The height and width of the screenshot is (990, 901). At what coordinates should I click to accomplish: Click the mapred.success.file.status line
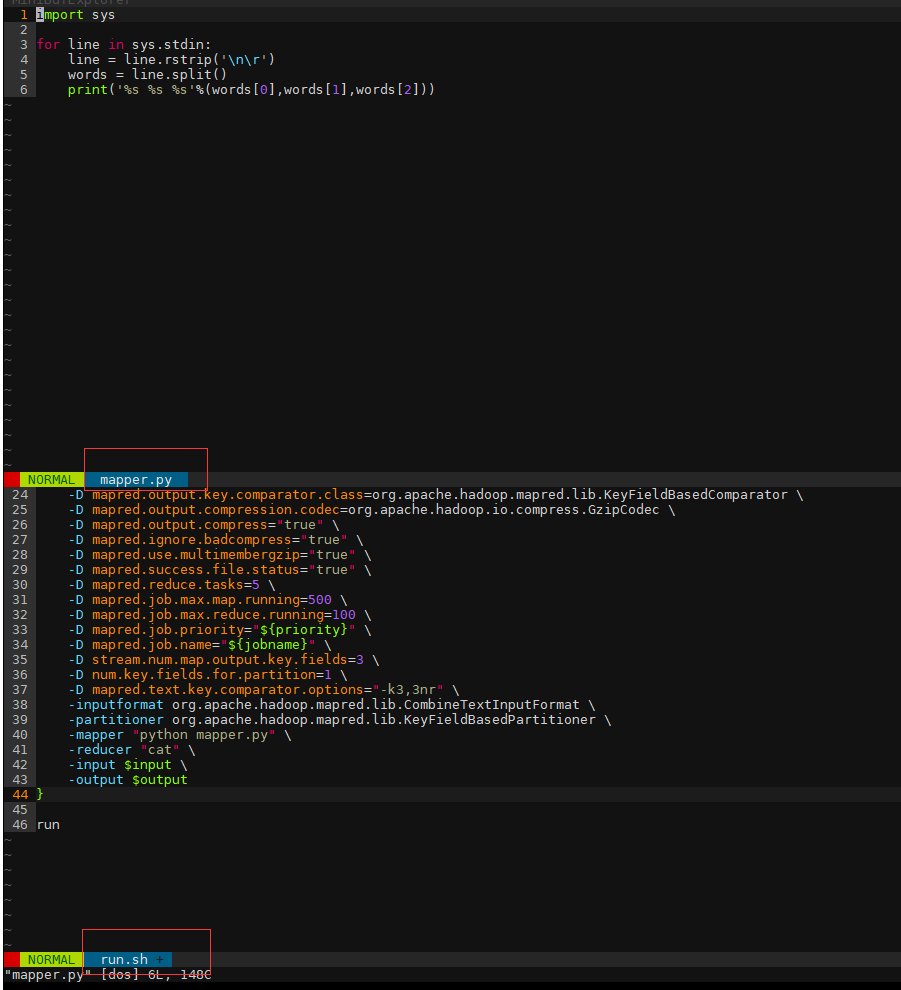tap(220, 570)
